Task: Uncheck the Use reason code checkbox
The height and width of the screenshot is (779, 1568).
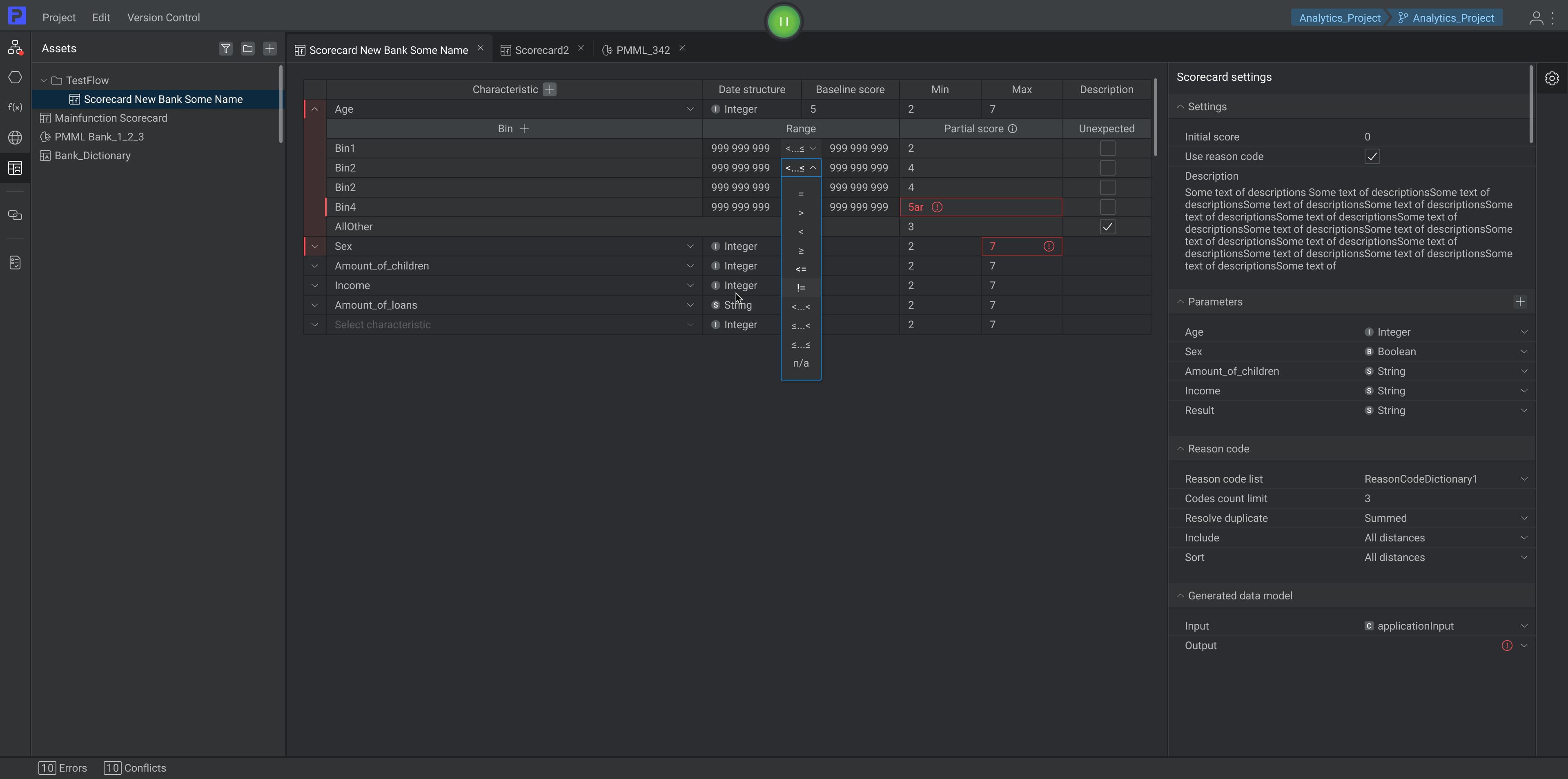Action: click(x=1372, y=156)
